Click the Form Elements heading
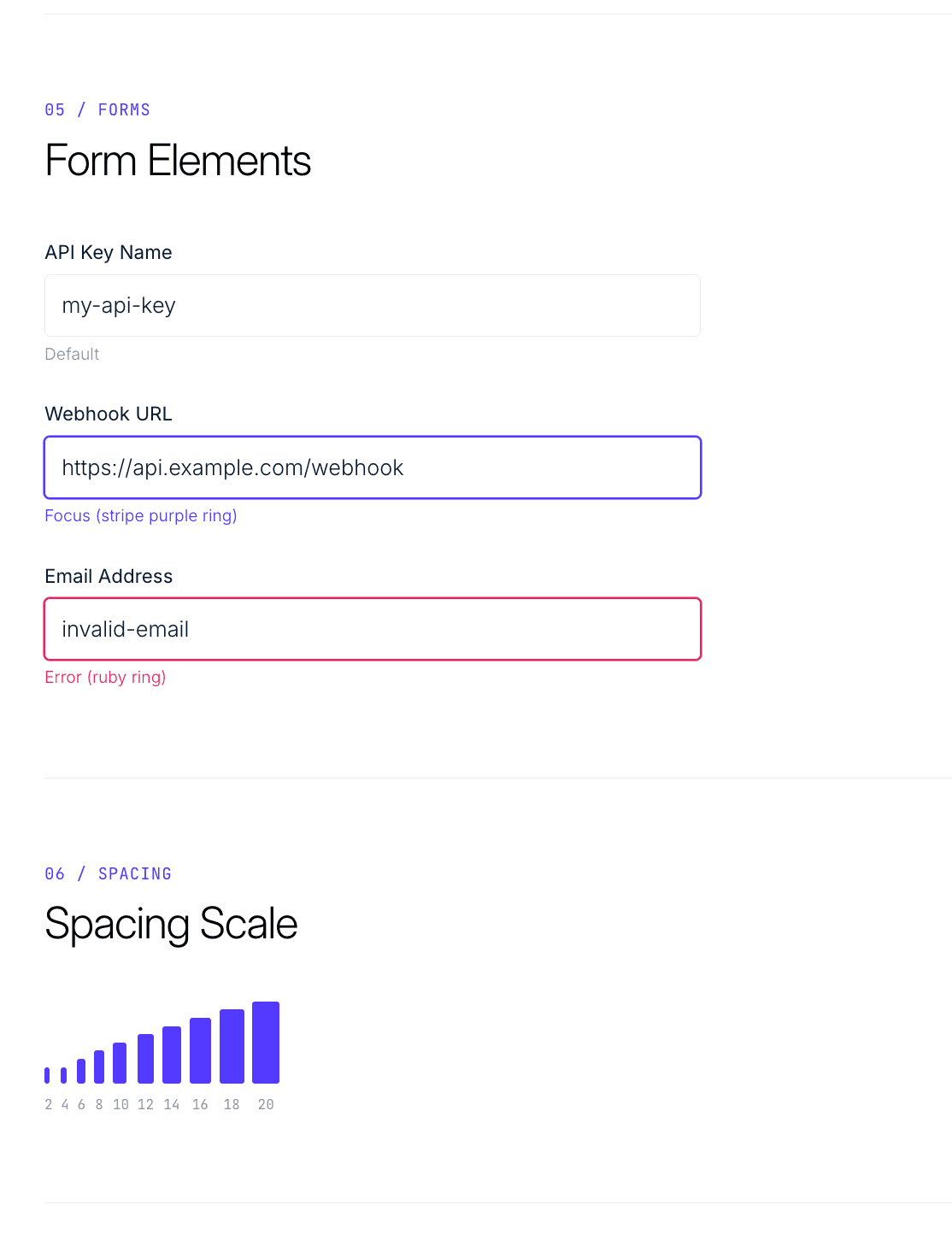Screen dimensions: 952x1246 [x=178, y=162]
